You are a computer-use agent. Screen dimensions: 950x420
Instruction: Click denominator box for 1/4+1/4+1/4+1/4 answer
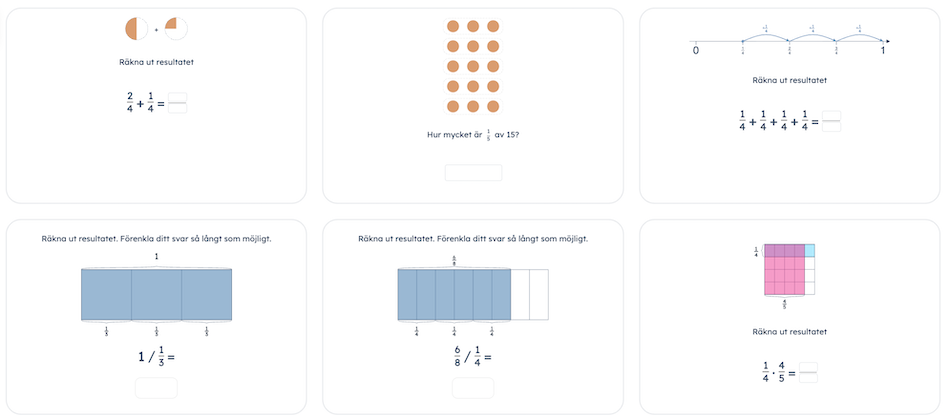click(832, 127)
